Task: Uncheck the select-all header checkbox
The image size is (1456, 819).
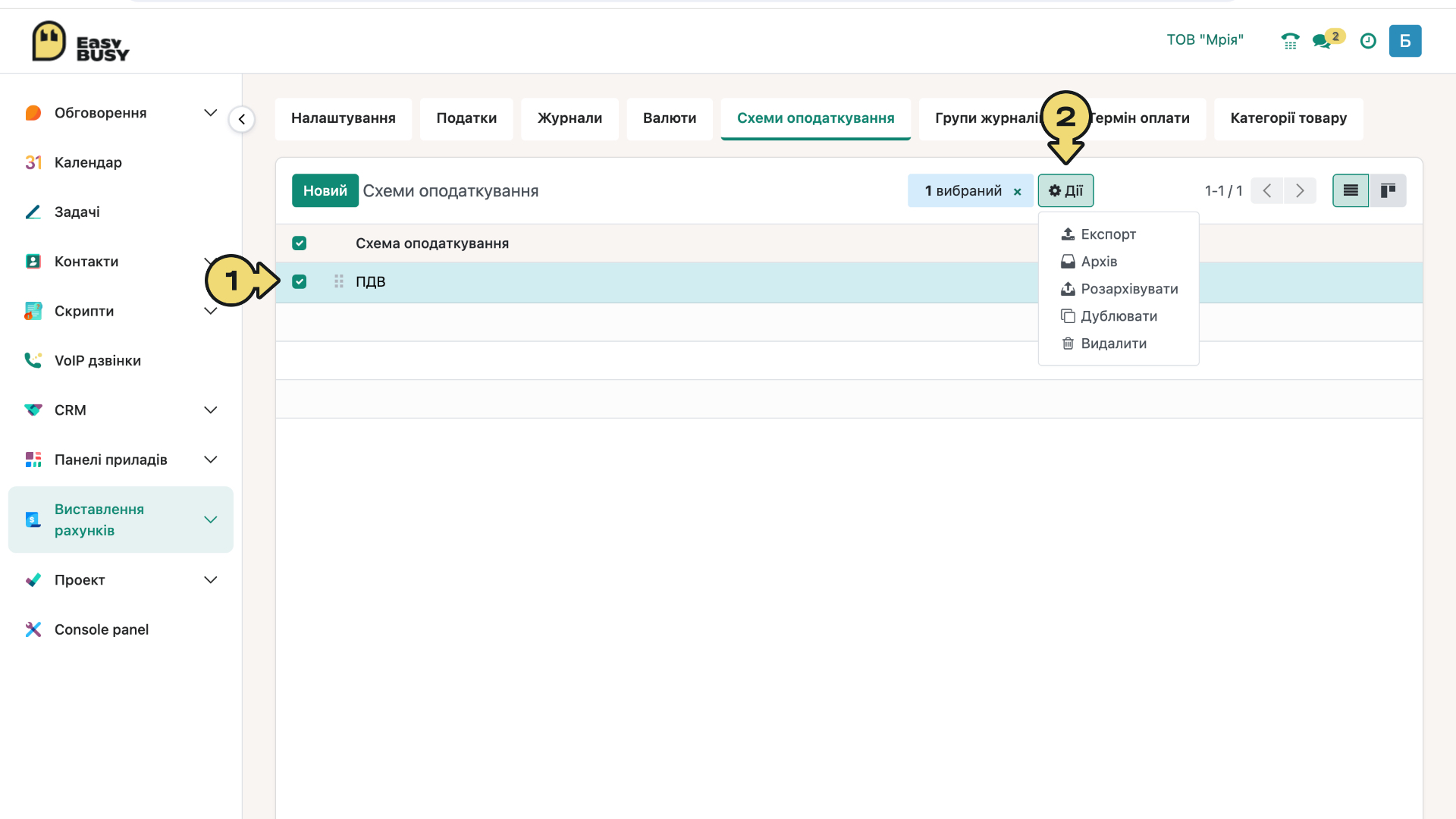Action: 300,243
